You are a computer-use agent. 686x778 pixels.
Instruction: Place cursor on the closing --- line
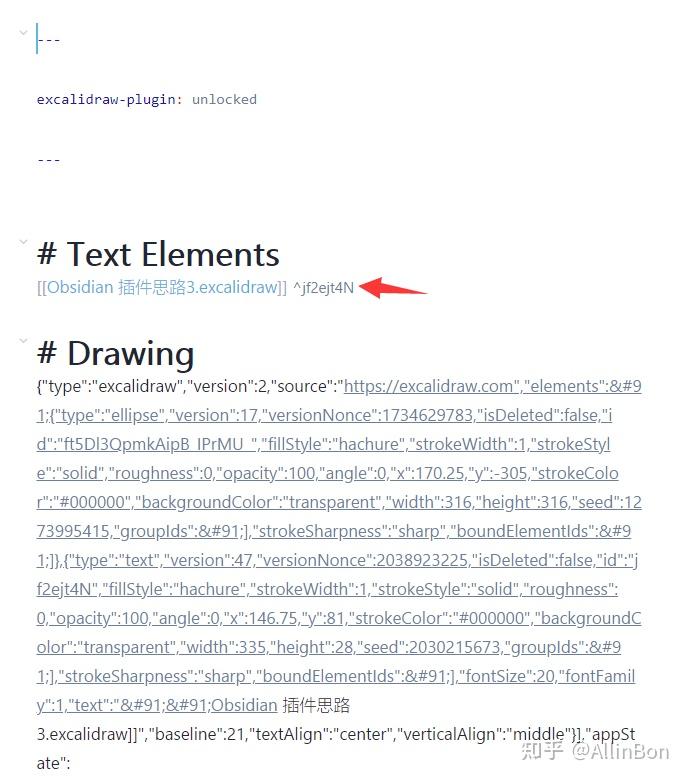[x=49, y=159]
